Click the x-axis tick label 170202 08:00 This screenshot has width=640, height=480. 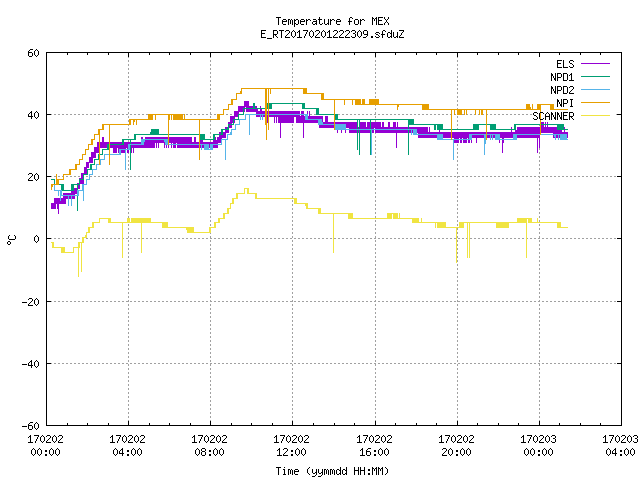209,446
